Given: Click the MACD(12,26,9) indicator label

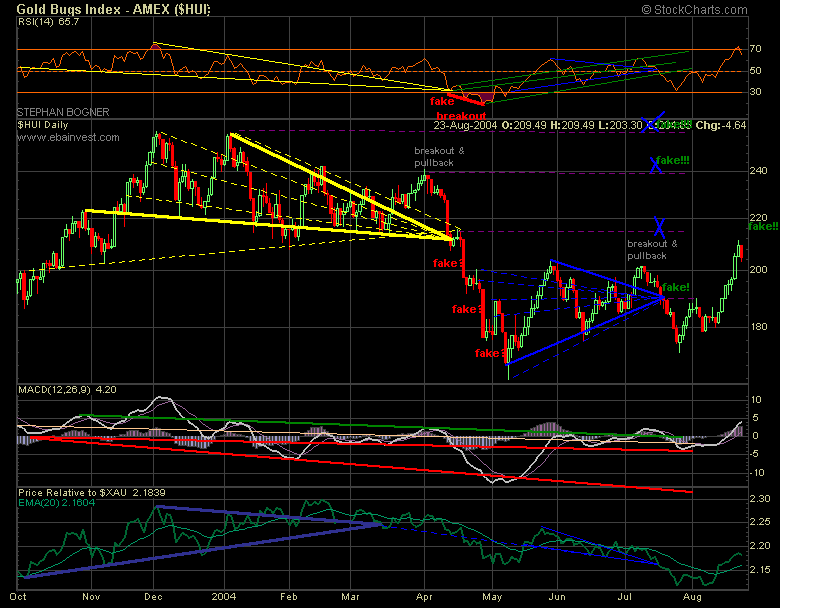Looking at the screenshot, I should click(67, 390).
